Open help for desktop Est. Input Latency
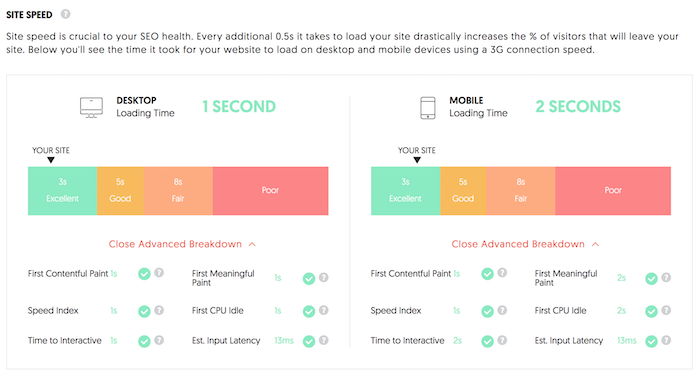Image resolution: width=700 pixels, height=376 pixels. point(324,340)
